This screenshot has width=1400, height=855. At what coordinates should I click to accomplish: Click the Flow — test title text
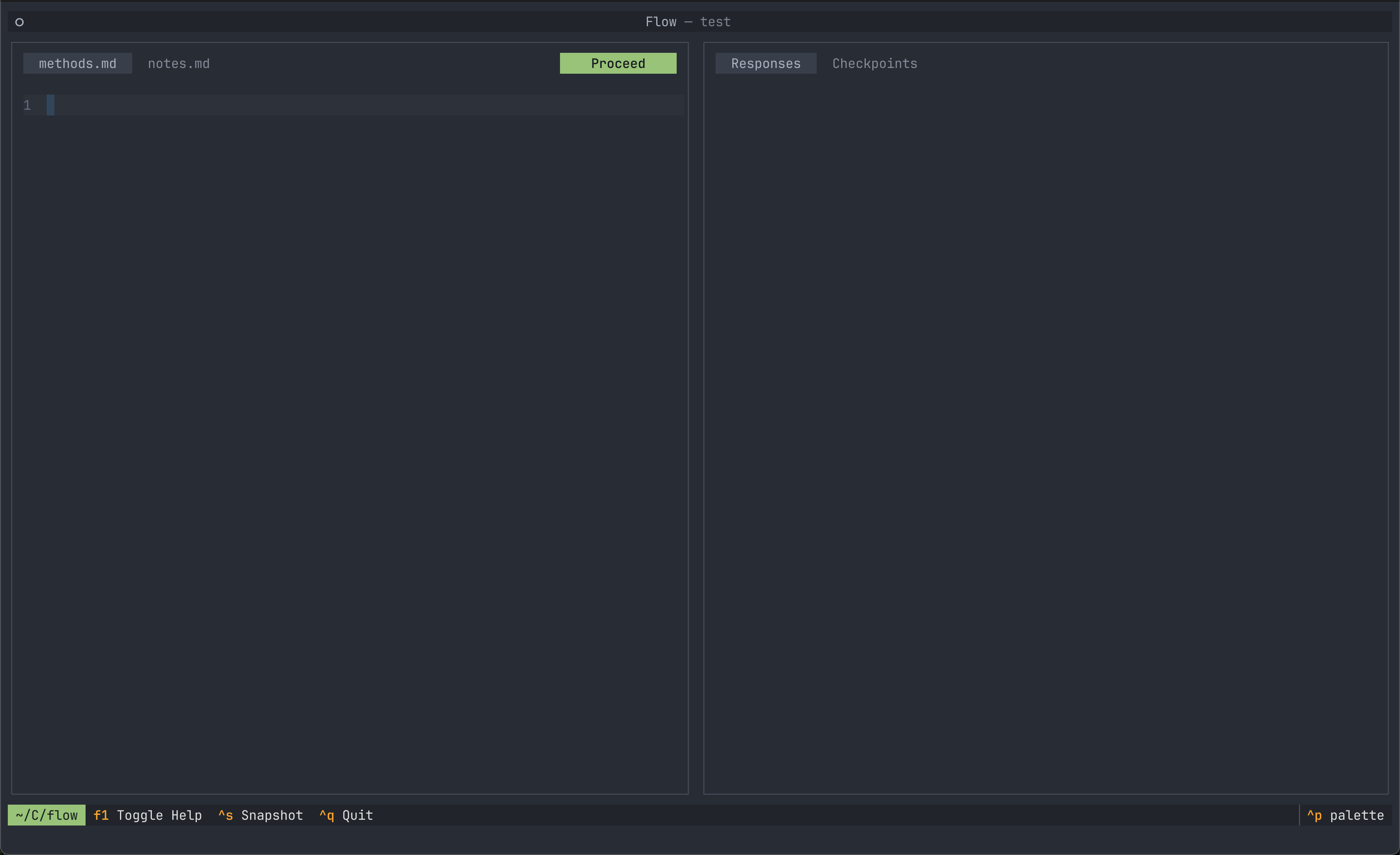coord(687,22)
